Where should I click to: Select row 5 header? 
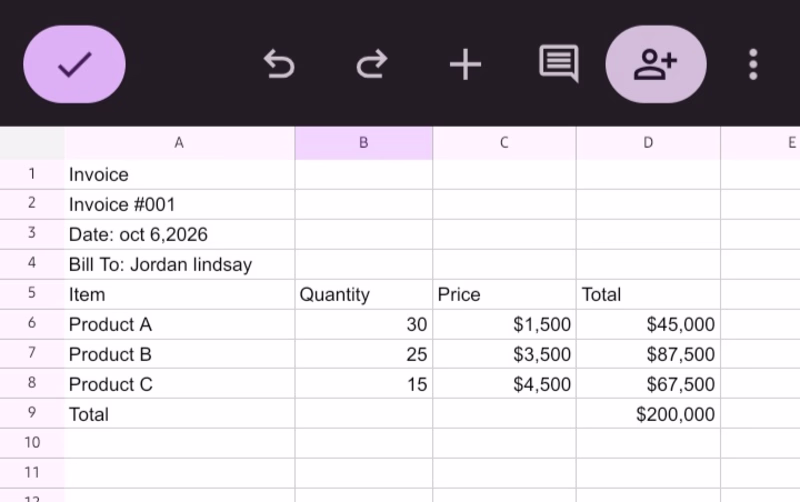point(32,294)
